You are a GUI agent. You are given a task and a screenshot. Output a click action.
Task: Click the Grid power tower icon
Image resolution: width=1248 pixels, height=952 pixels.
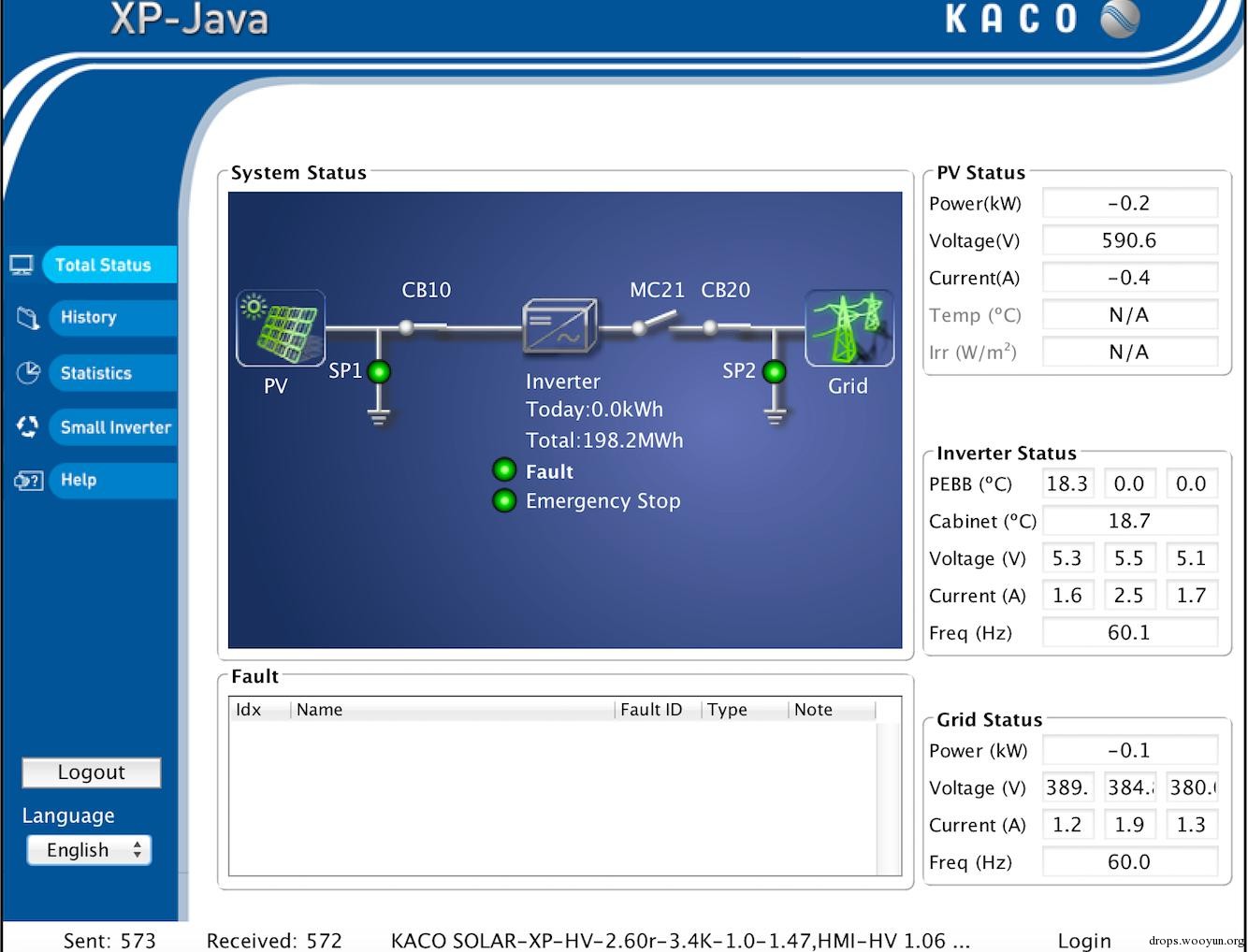point(849,328)
